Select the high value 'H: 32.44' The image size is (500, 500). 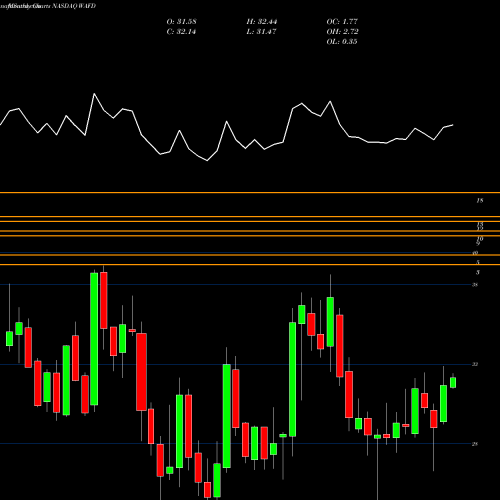(x=262, y=22)
